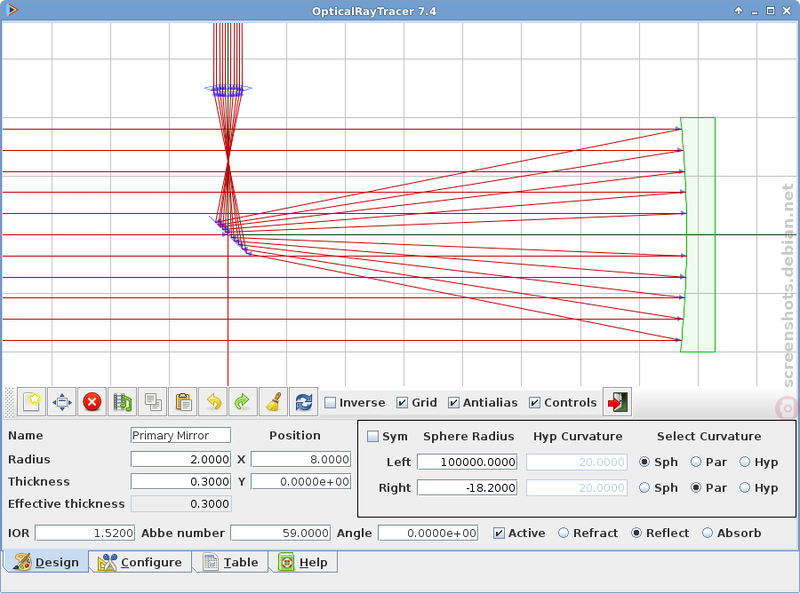Select the small blue lens at top

228,90
